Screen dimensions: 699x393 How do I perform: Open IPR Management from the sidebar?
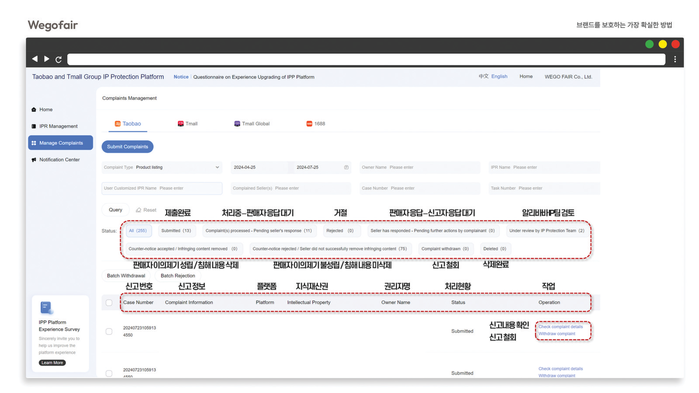[x=58, y=126]
